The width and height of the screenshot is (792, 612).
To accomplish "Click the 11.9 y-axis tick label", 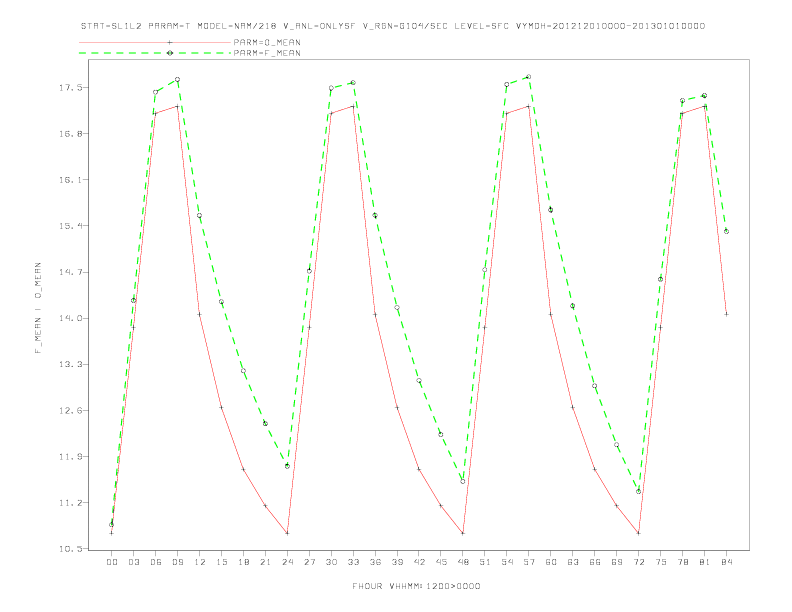I will pyautogui.click(x=70, y=456).
